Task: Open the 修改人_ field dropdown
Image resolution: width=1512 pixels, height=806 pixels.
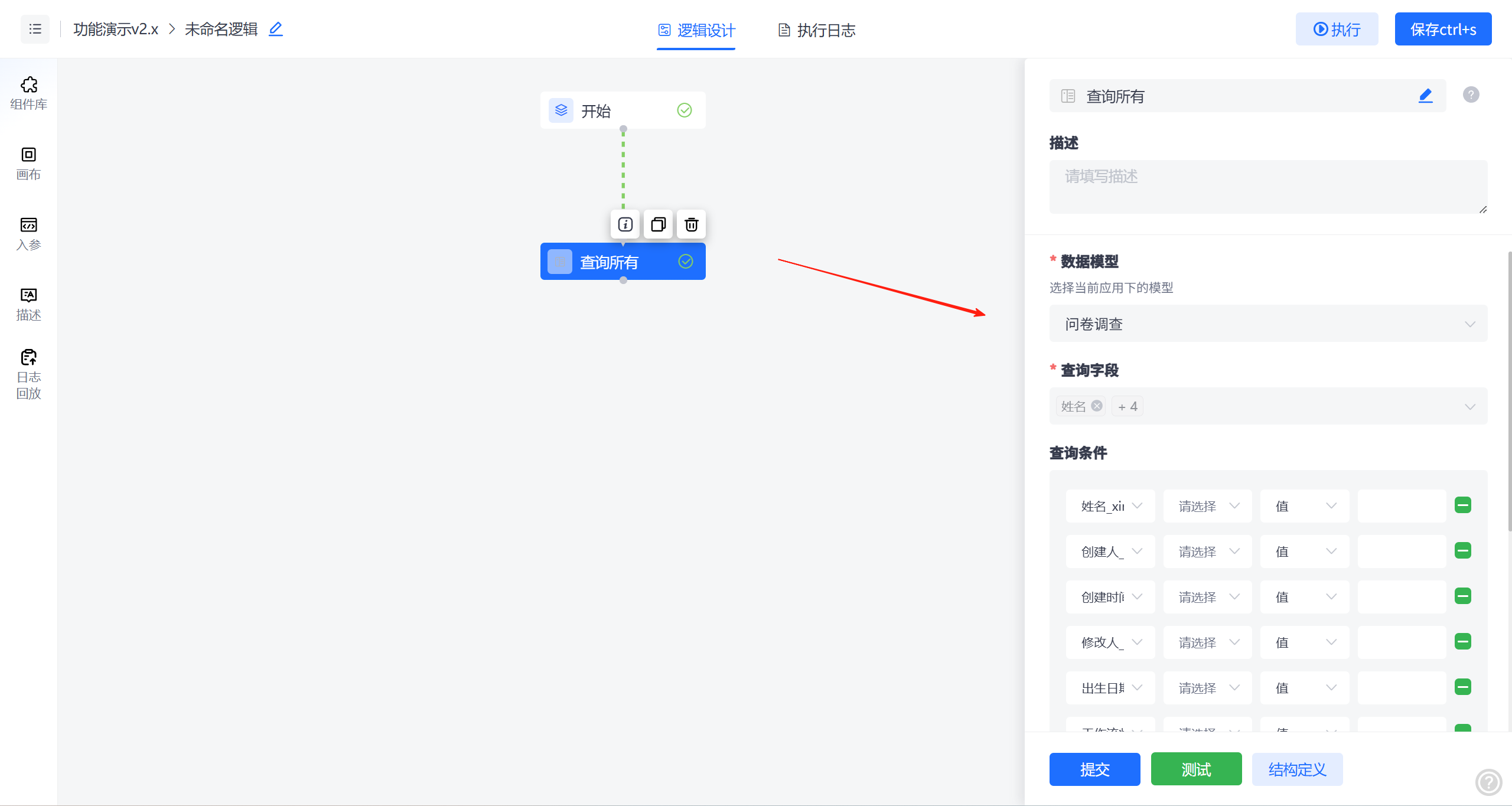Action: [1110, 642]
